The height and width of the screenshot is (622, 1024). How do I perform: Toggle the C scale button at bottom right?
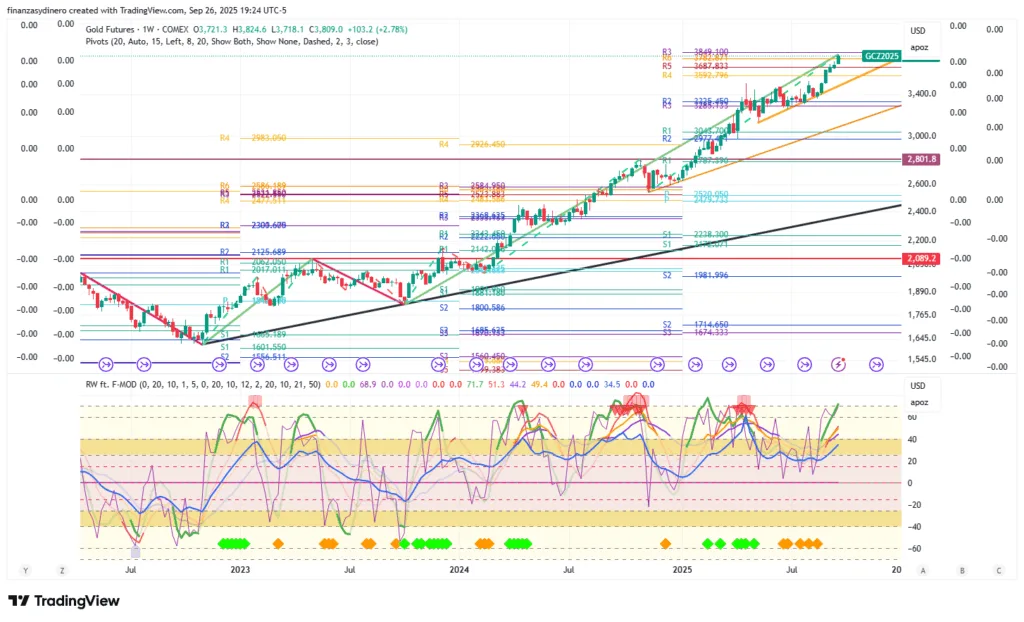[998, 570]
